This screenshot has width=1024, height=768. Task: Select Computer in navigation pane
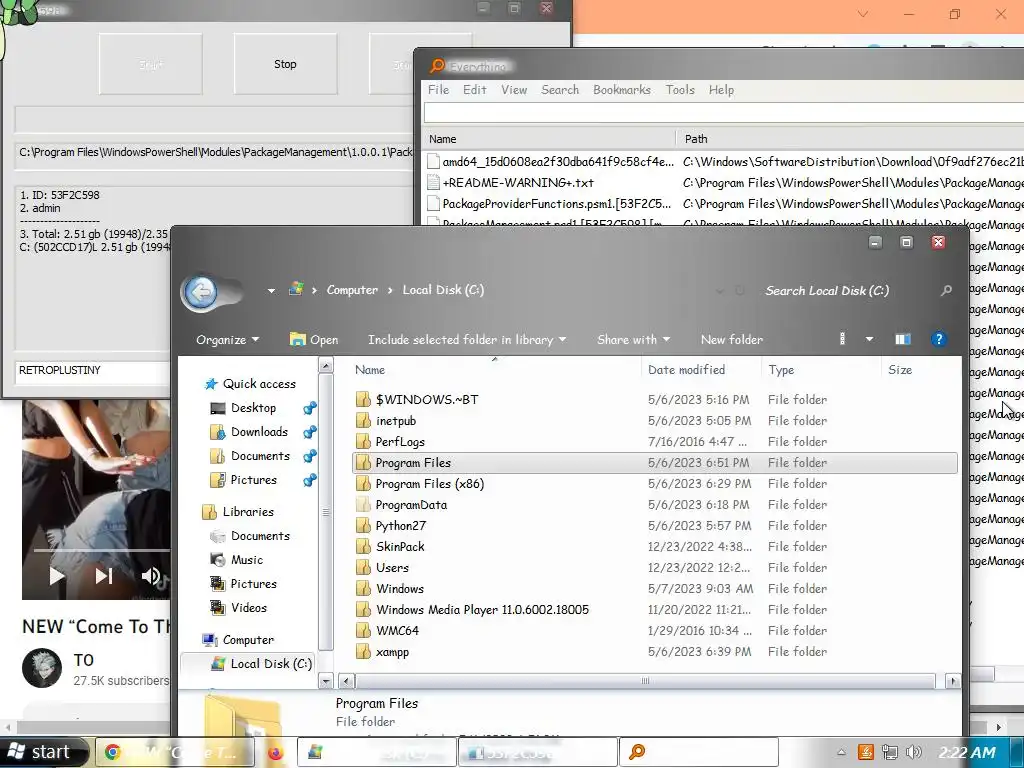point(248,640)
